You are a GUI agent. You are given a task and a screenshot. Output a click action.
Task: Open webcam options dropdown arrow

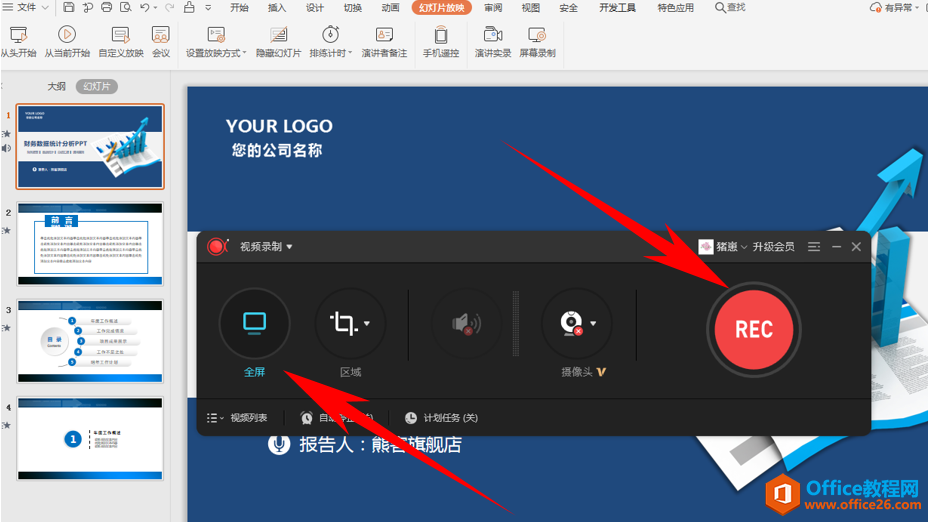pos(593,323)
